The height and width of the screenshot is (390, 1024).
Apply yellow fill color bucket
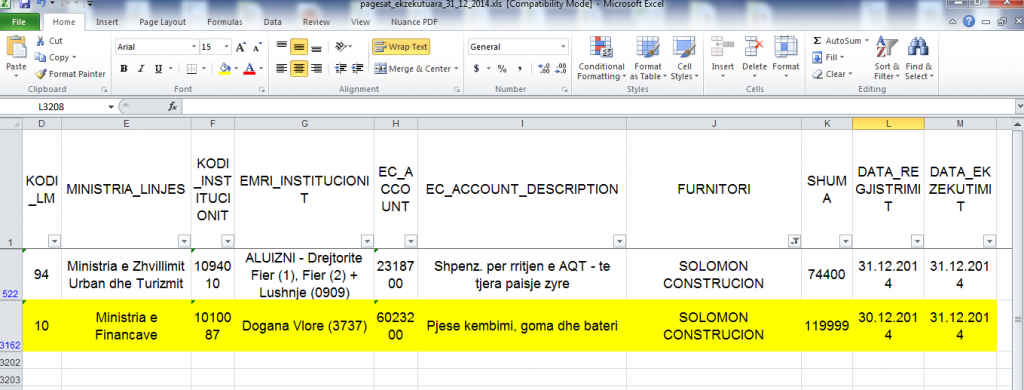pyautogui.click(x=225, y=69)
